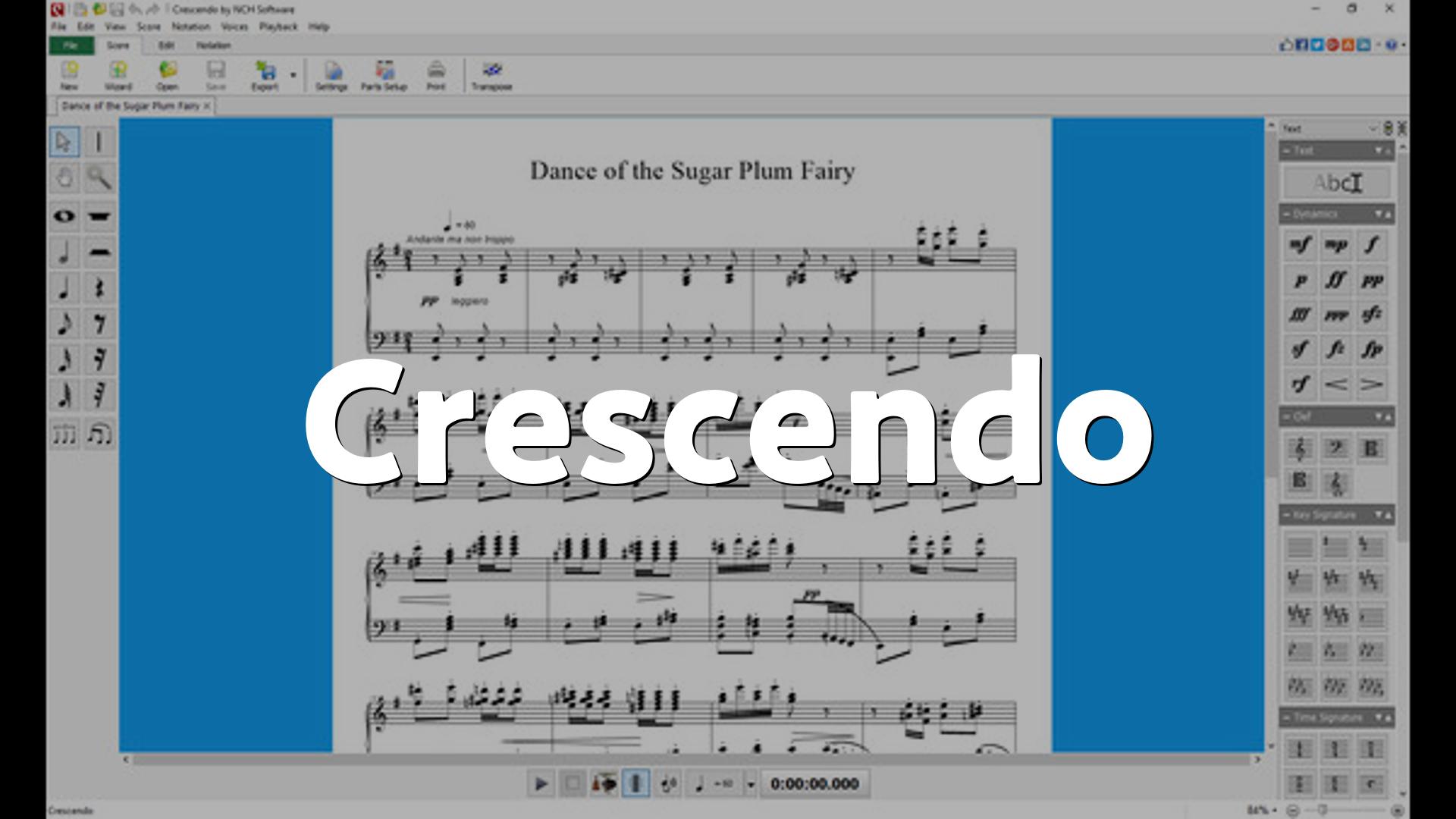Open the zoom percentage dropdown
This screenshot has width=1456, height=819.
click(1263, 810)
